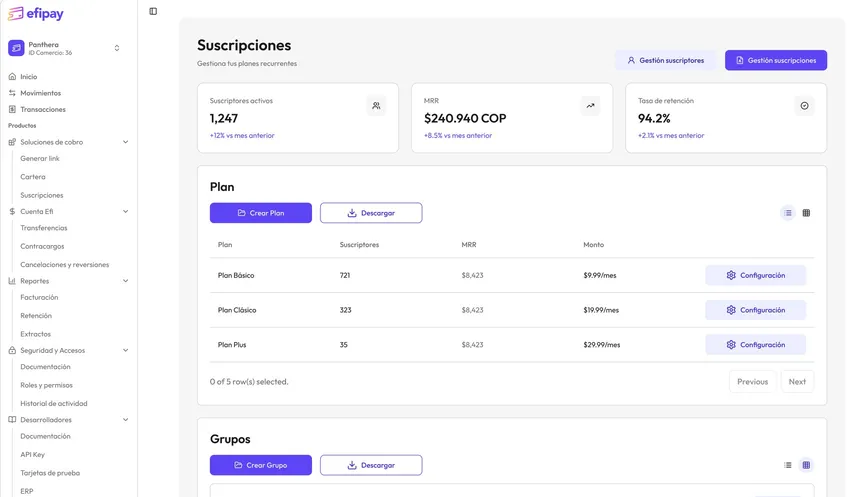Open Configuración for Plan Plus
The height and width of the screenshot is (497, 864).
tap(755, 345)
